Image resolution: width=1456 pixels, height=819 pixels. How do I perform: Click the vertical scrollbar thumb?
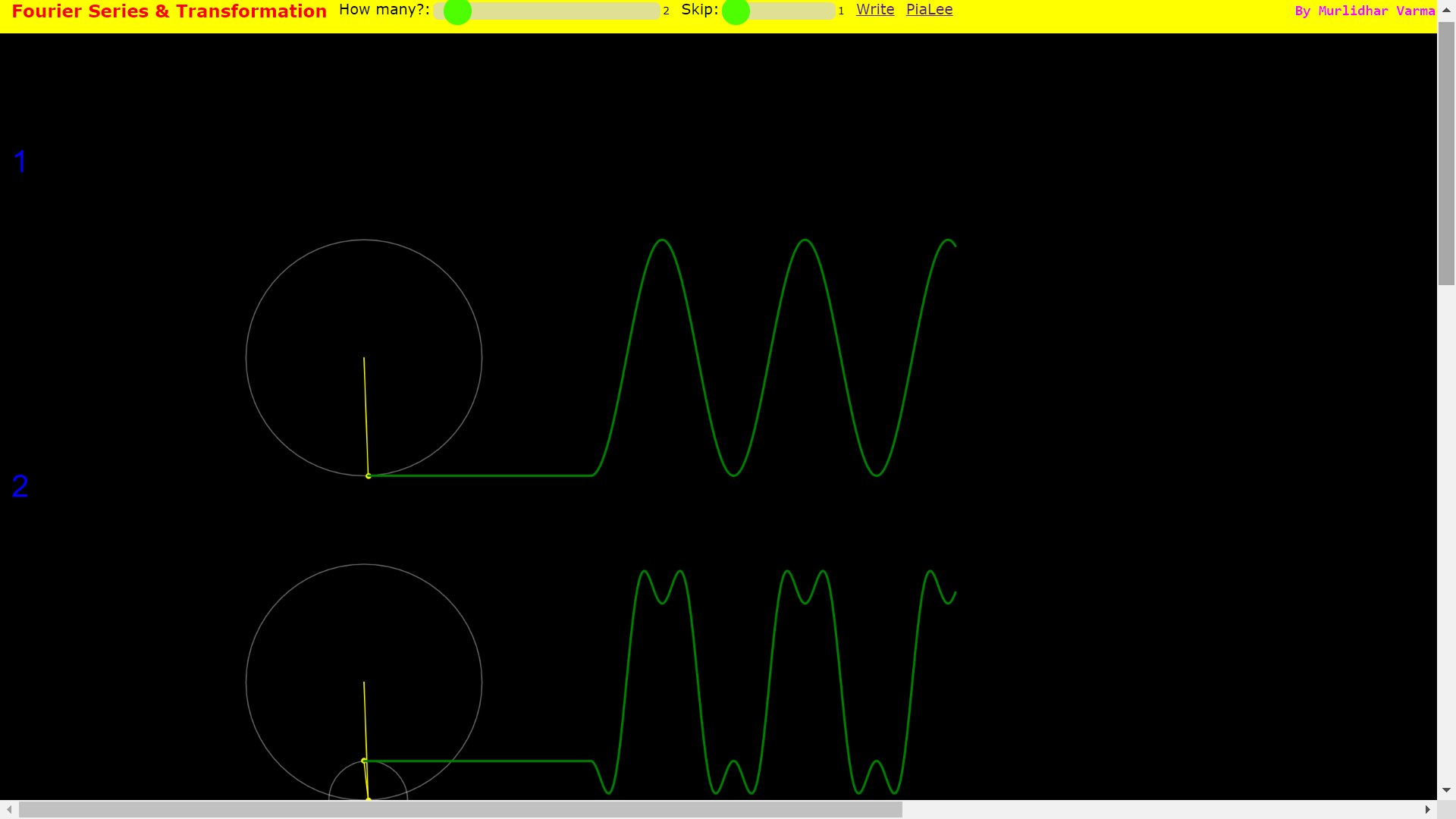pyautogui.click(x=1446, y=152)
